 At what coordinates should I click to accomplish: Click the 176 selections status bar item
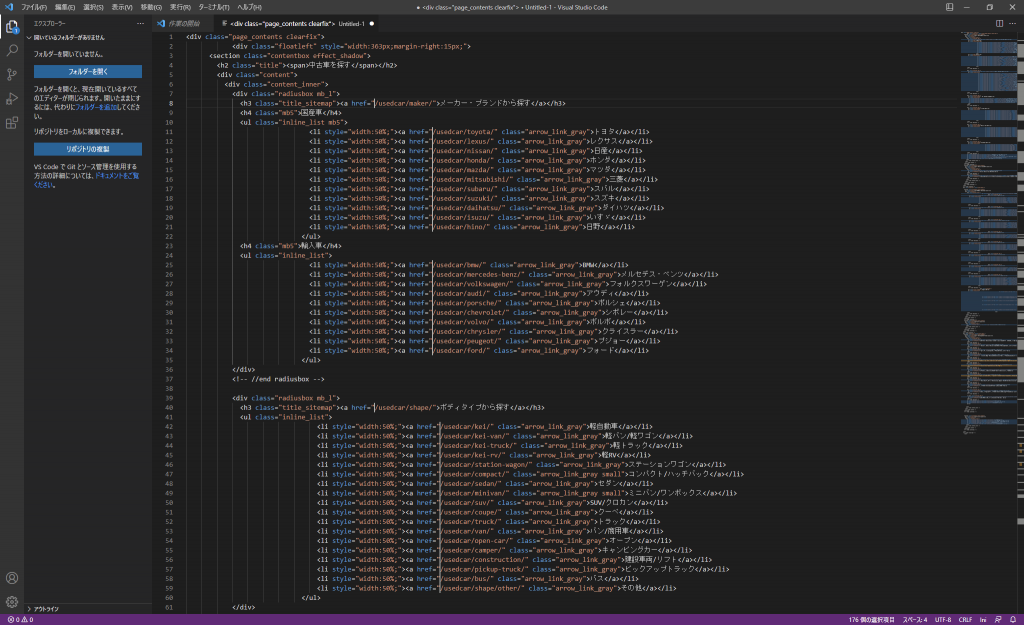click(871, 620)
